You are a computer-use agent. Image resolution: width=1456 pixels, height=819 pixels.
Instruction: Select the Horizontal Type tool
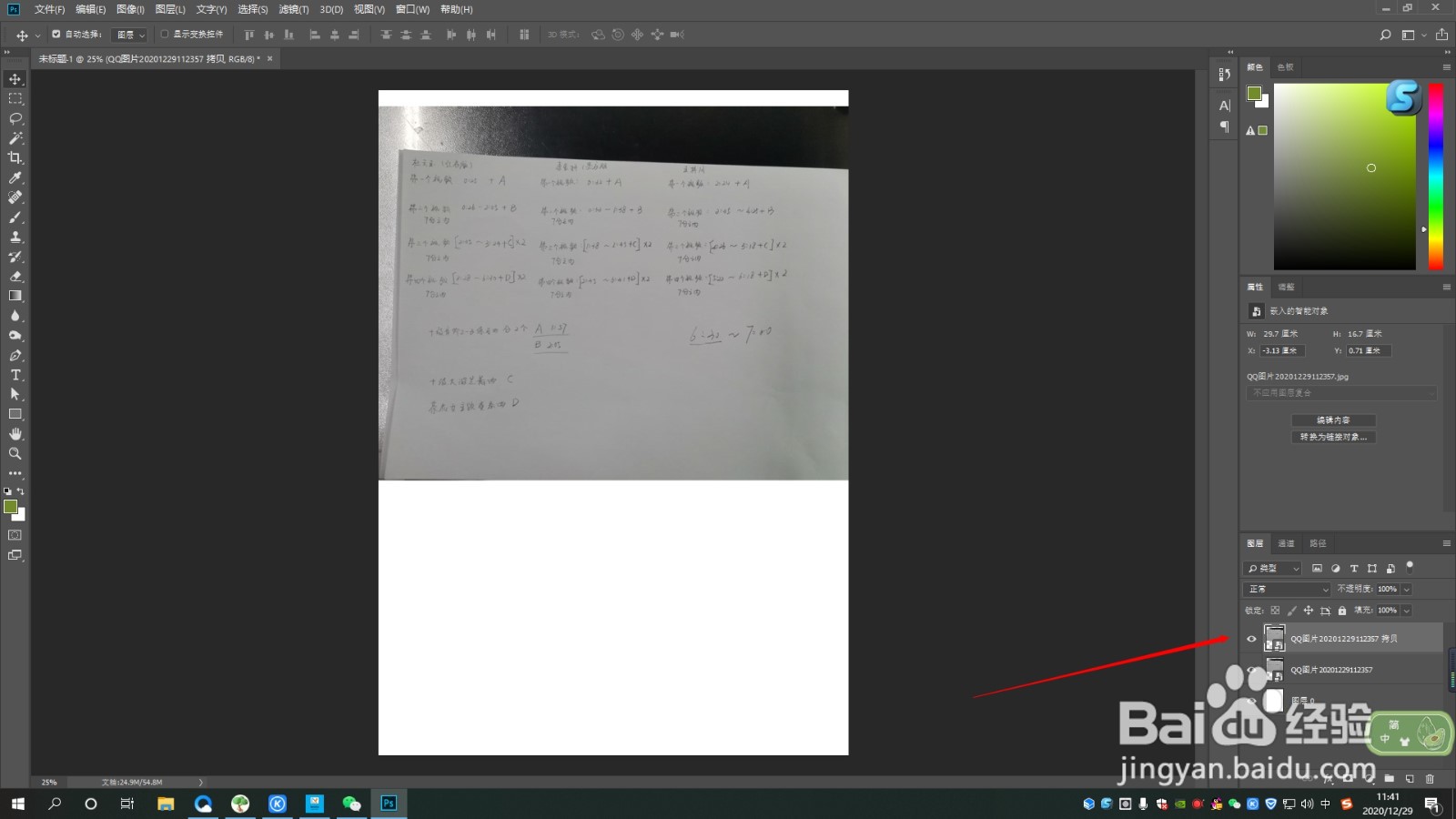click(x=15, y=375)
